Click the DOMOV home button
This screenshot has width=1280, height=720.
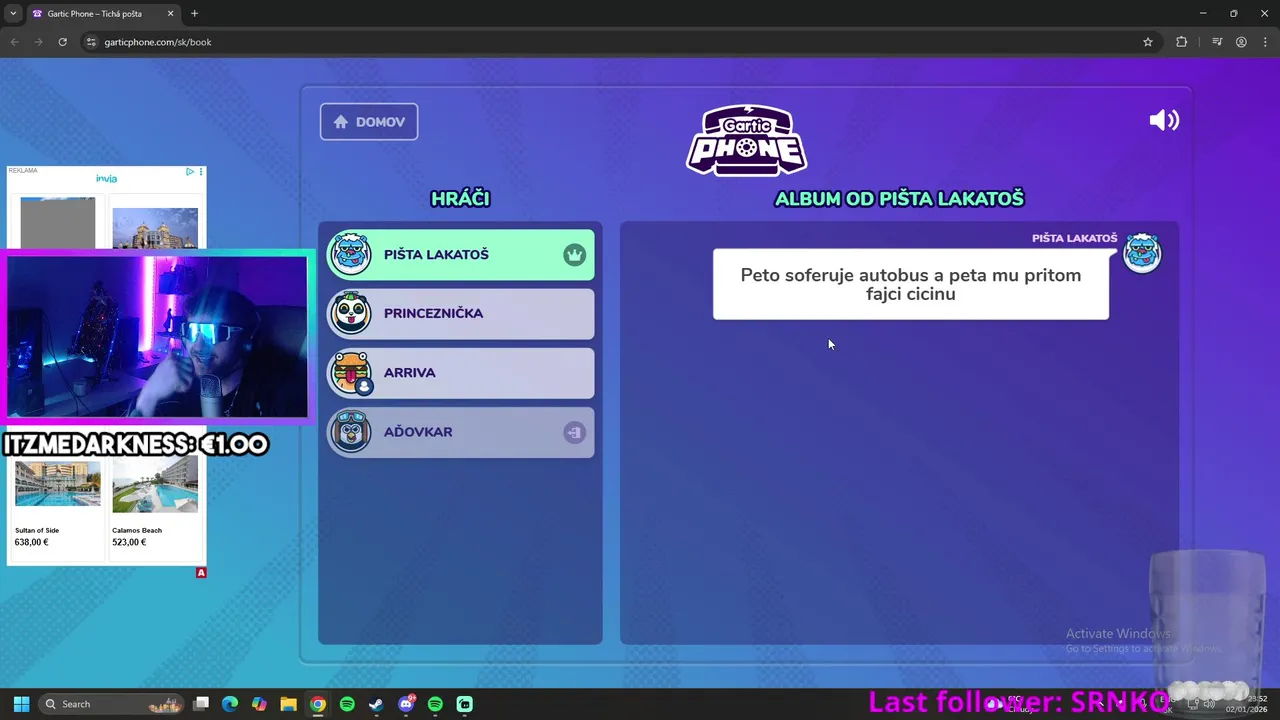[x=369, y=122]
